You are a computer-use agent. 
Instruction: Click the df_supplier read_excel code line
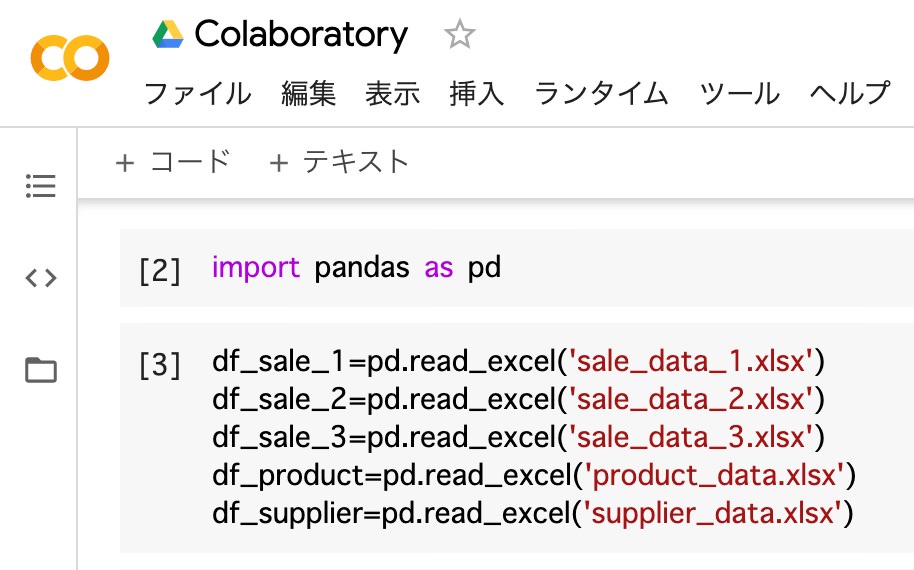[532, 514]
